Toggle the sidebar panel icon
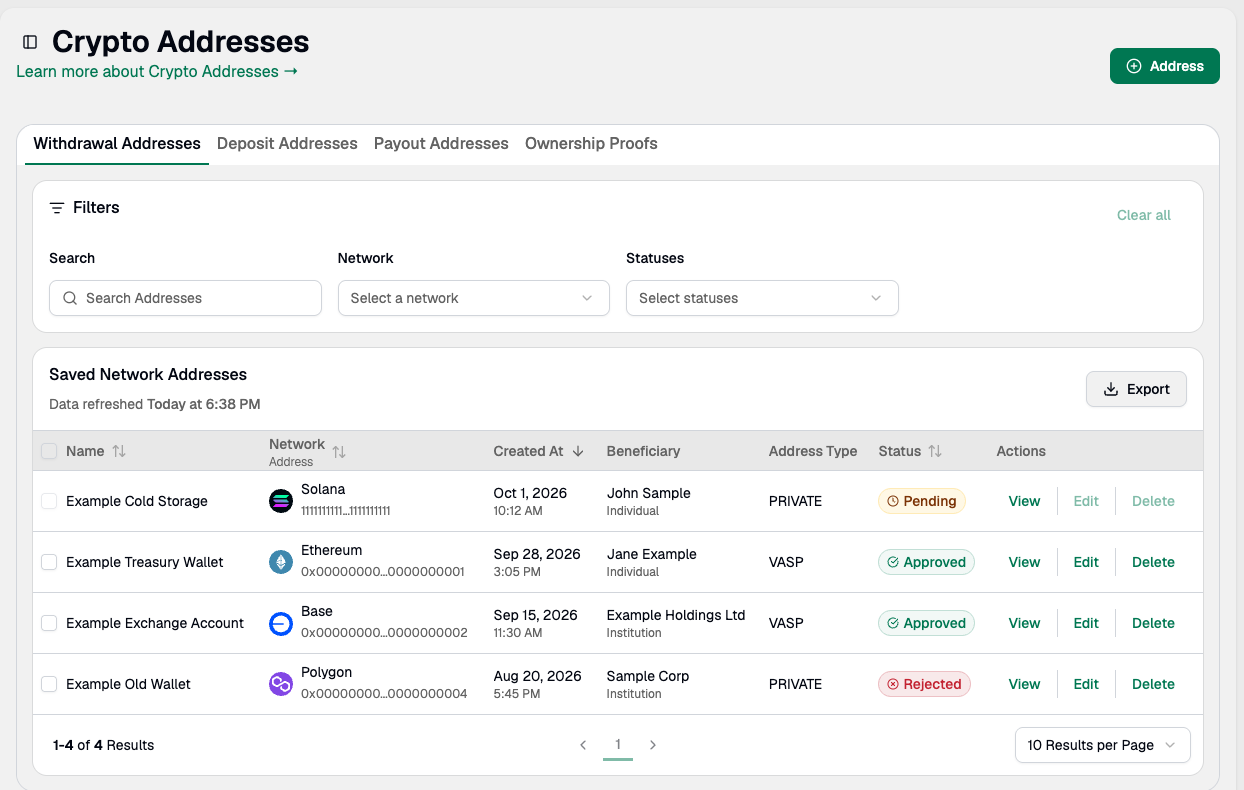The height and width of the screenshot is (790, 1244). [x=30, y=42]
